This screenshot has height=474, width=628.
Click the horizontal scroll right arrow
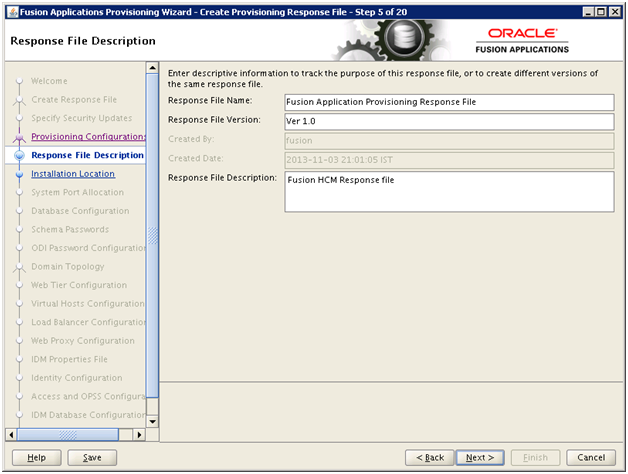[x=139, y=434]
